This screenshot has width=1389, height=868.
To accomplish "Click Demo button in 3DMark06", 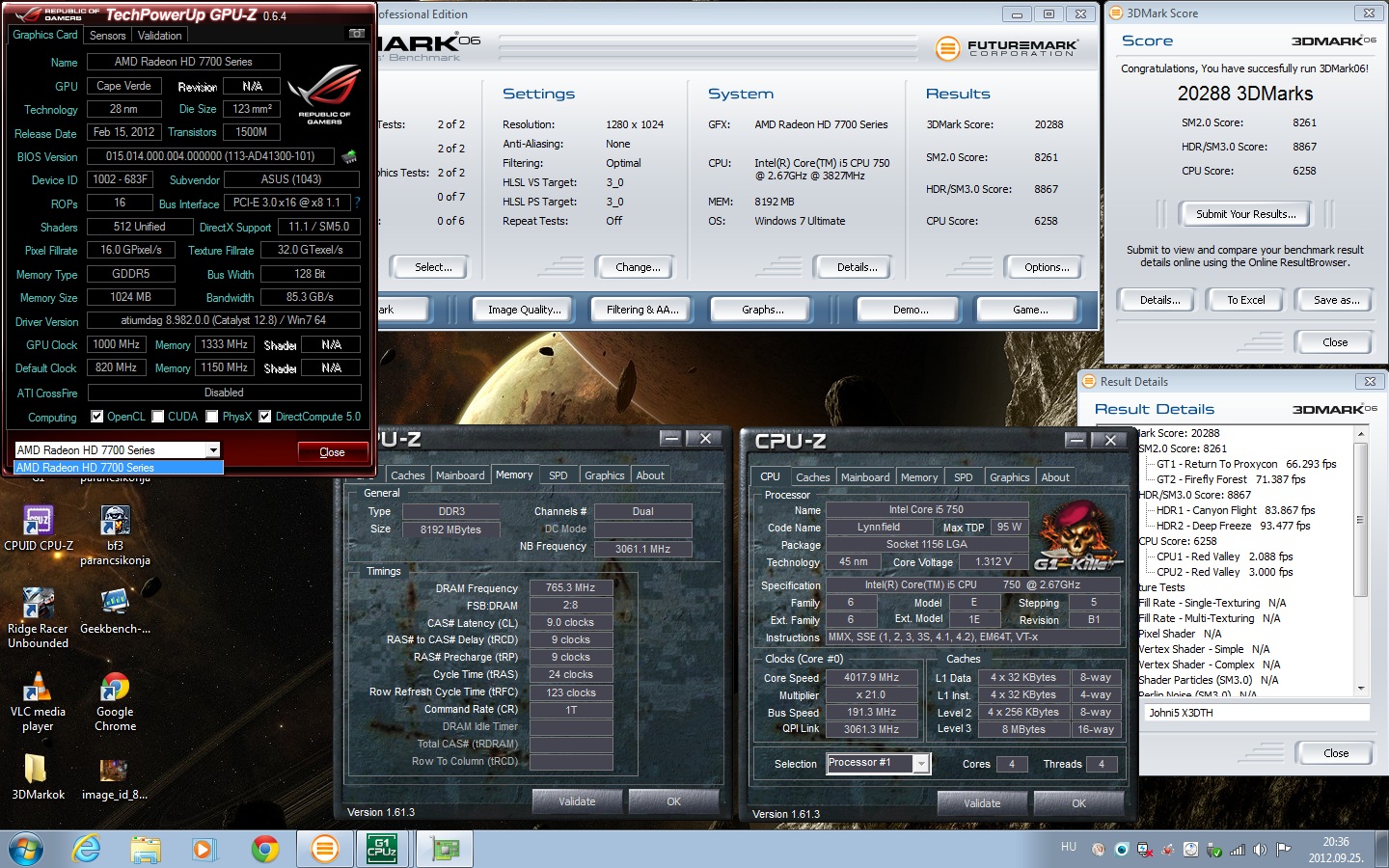I will [x=910, y=310].
